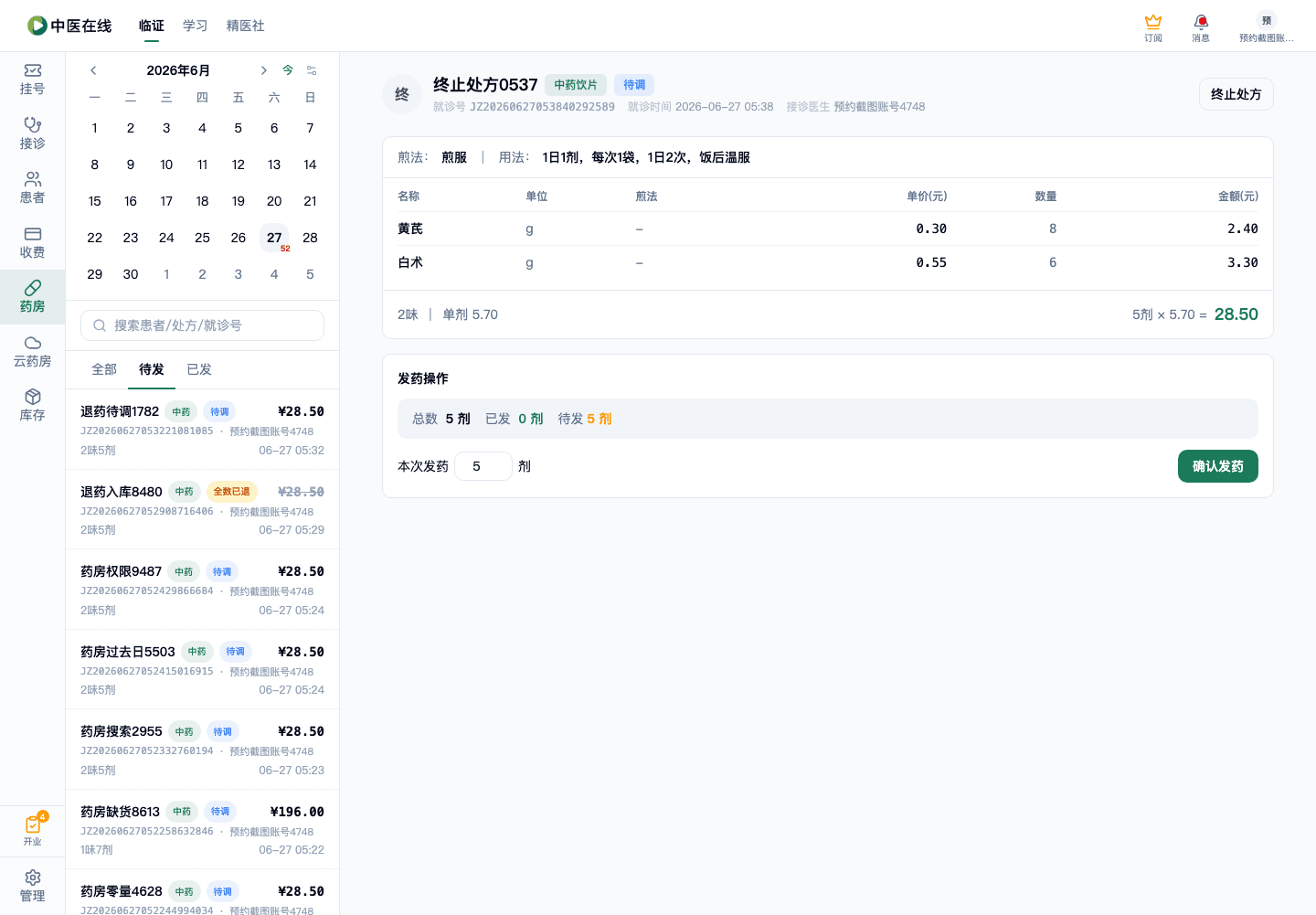Select June 27 in the calendar
1316x915 pixels.
click(x=274, y=238)
